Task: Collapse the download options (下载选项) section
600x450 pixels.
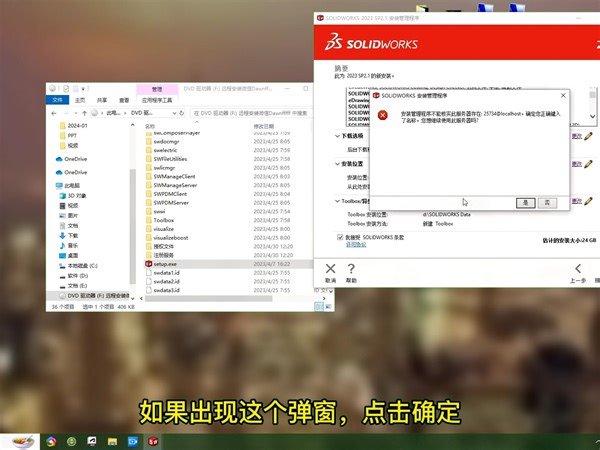Action: click(x=337, y=136)
